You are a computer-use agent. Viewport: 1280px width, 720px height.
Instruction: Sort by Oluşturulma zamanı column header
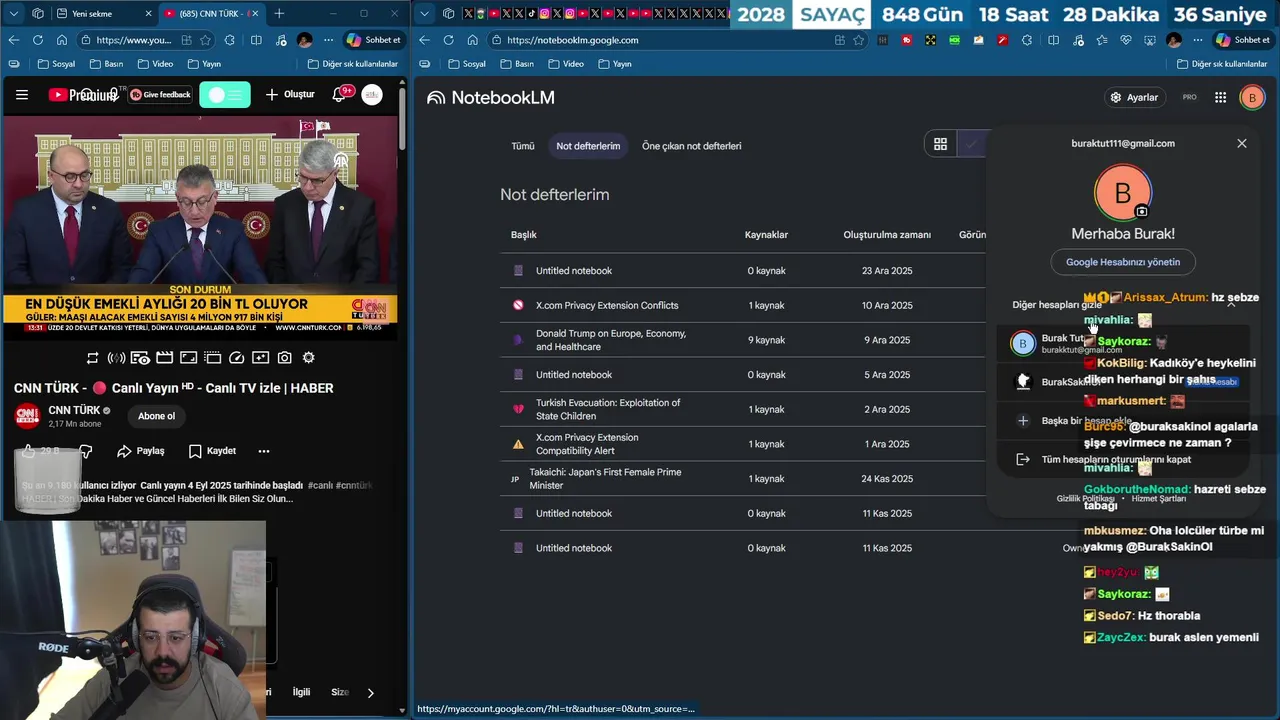[887, 235]
